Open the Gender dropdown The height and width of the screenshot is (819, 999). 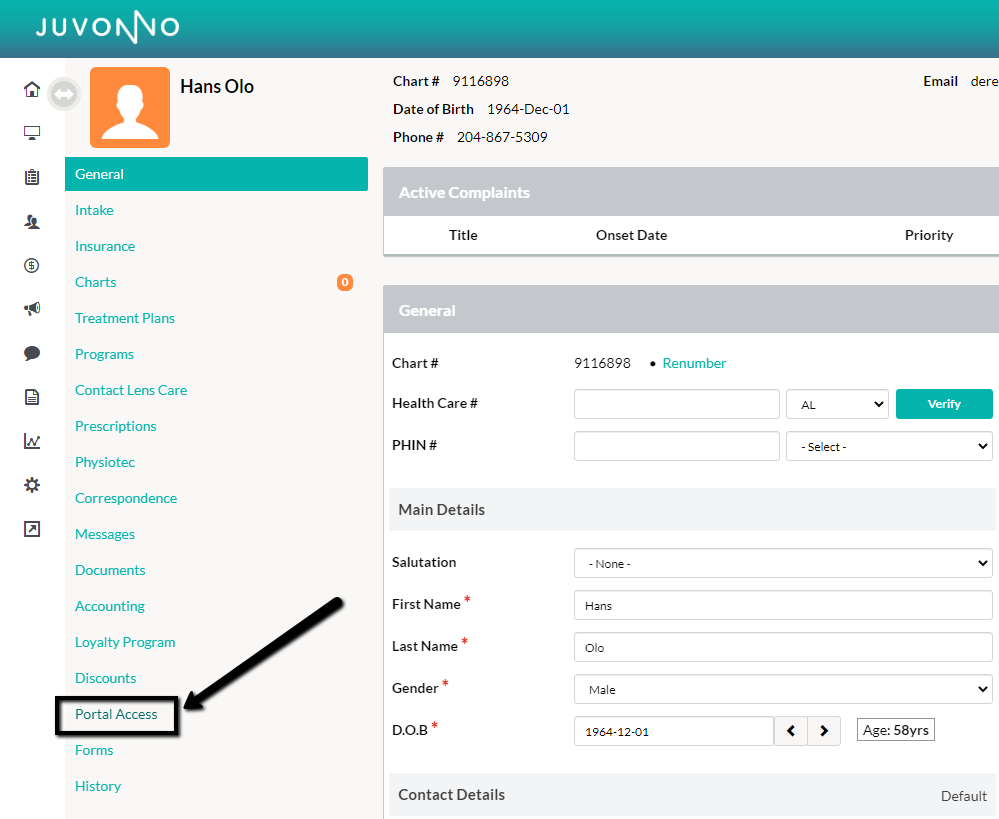pyautogui.click(x=783, y=689)
